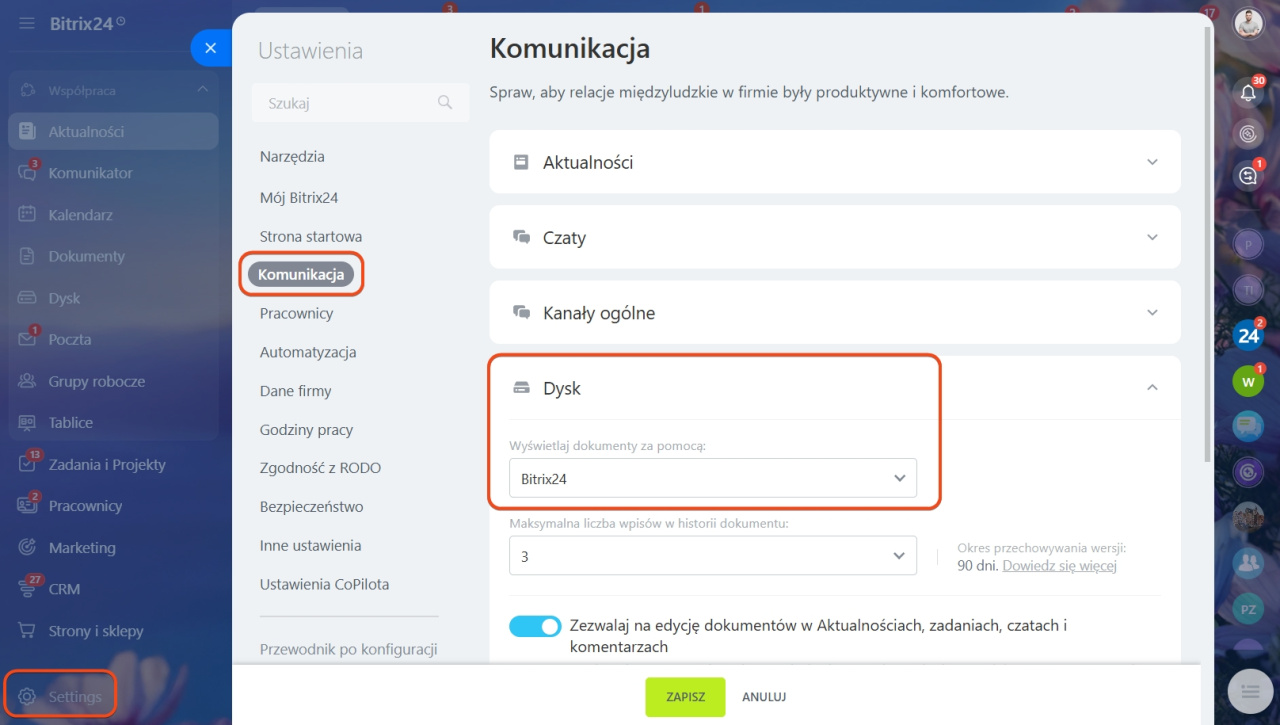Screen dimensions: 1280x725
Task: Open the hamburger menu next to Bitrix24
Action: [27, 23]
